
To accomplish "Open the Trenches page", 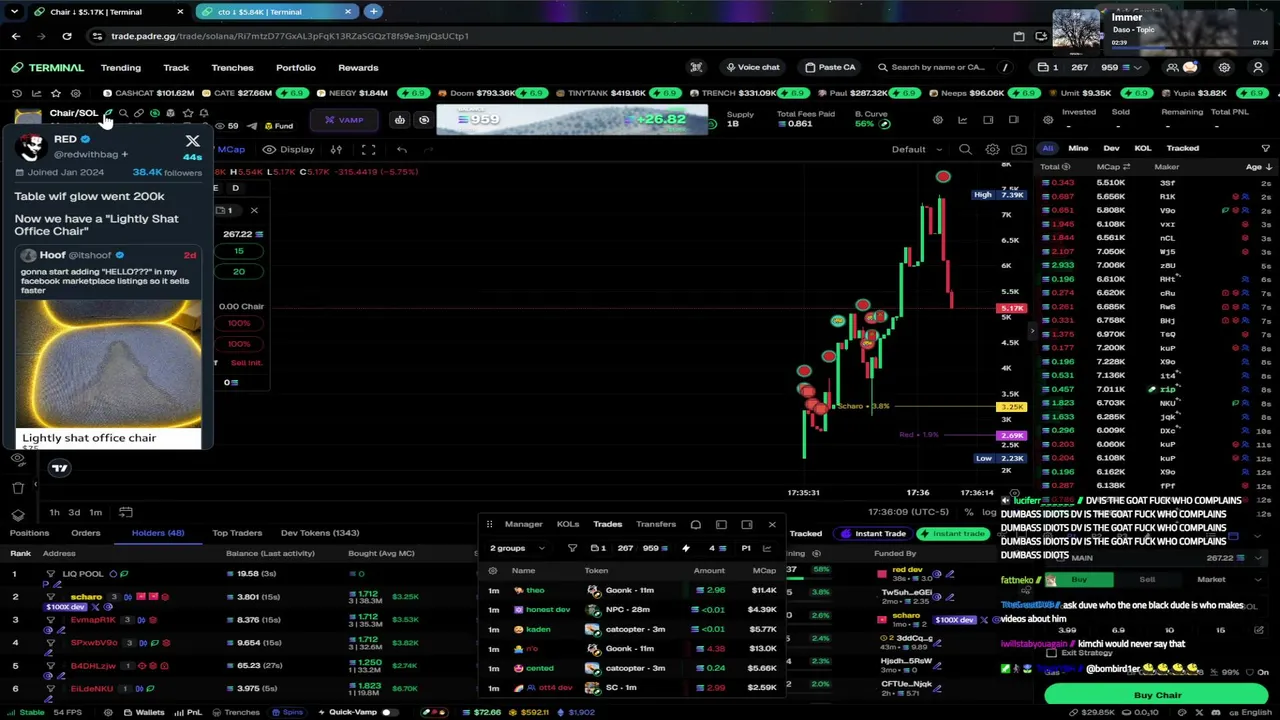I will (x=232, y=68).
